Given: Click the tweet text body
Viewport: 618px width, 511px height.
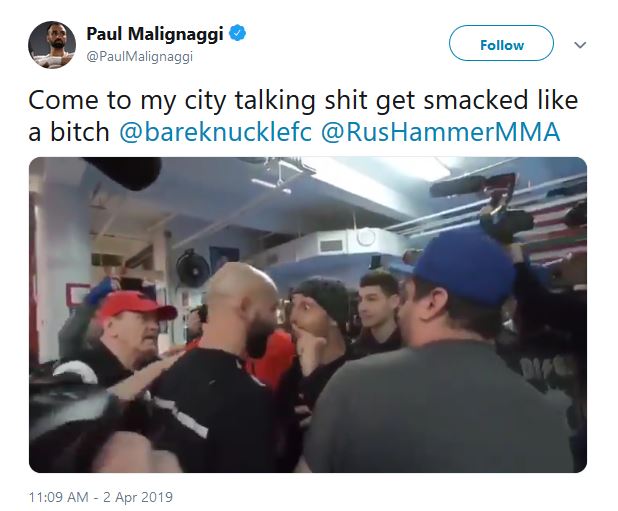Looking at the screenshot, I should pos(303,115).
